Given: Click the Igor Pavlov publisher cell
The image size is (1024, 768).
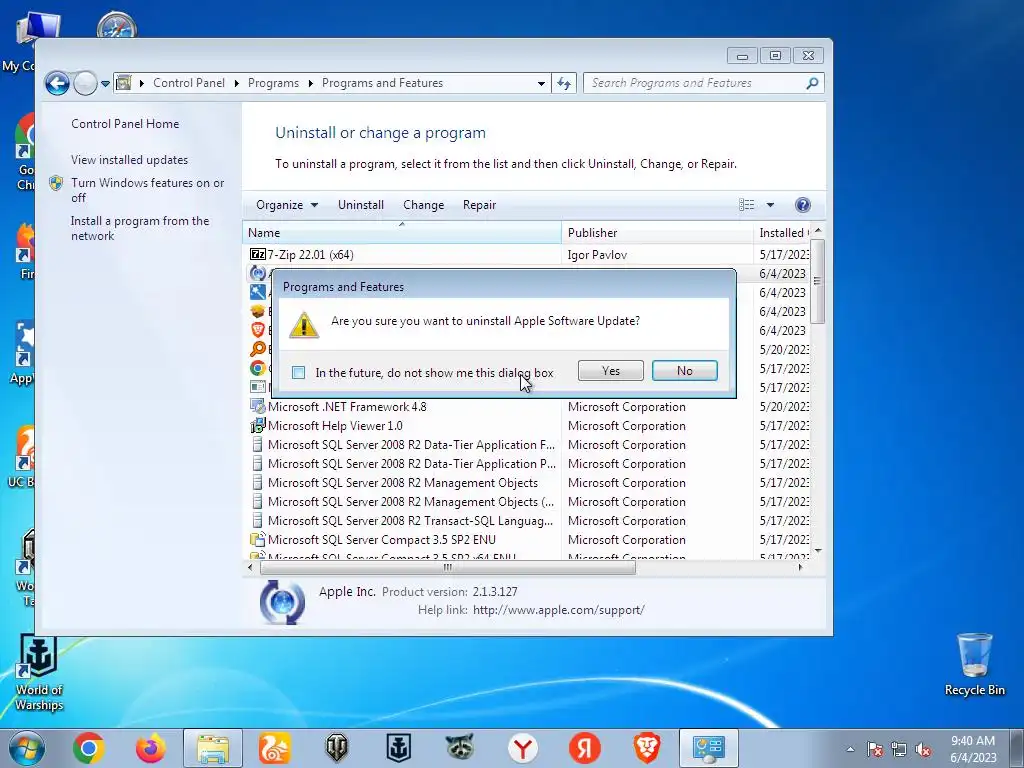Looking at the screenshot, I should click(x=597, y=255).
